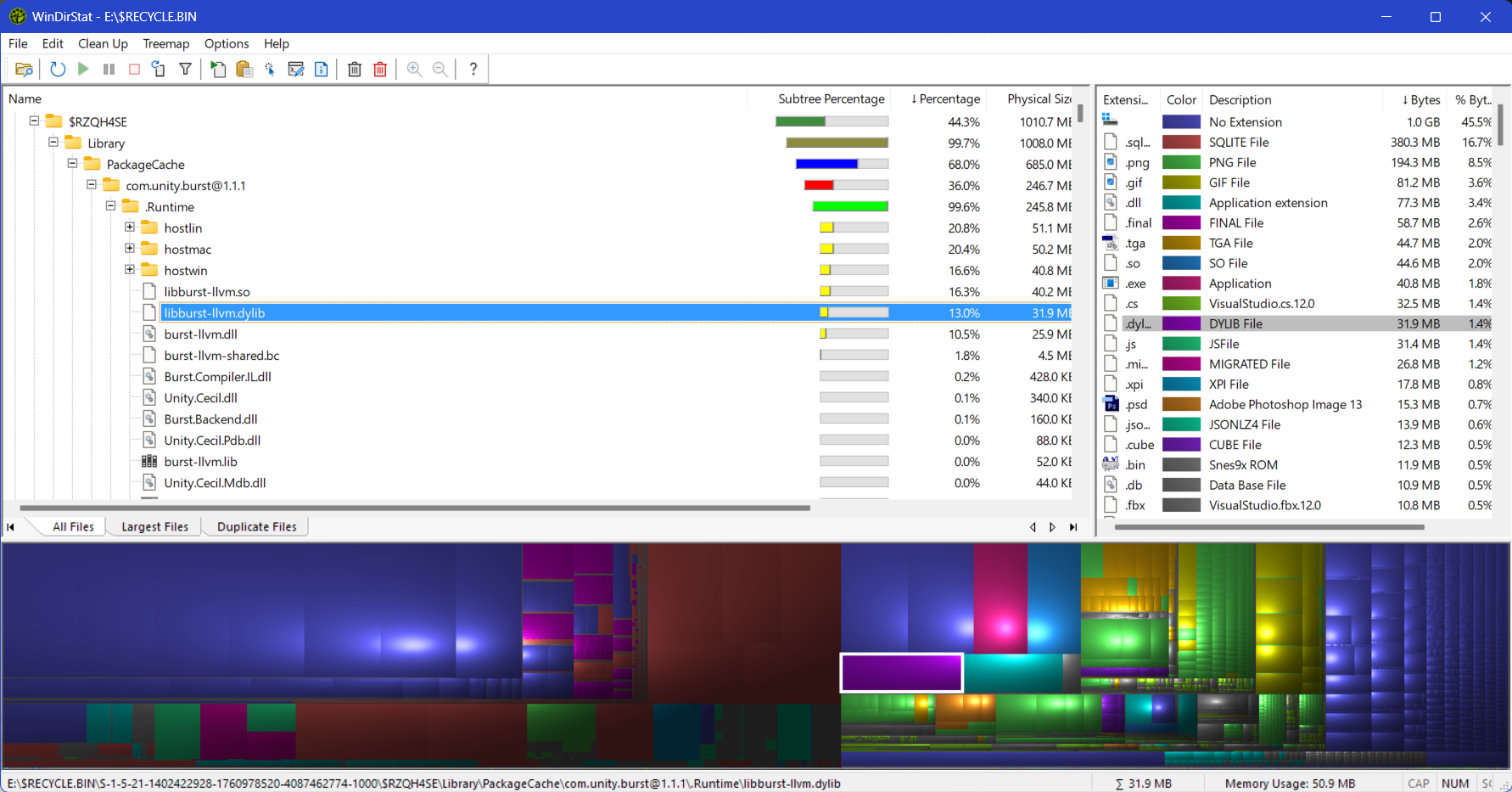Click the Refresh Selected toolbar icon
1512x792 pixels.
click(x=159, y=70)
